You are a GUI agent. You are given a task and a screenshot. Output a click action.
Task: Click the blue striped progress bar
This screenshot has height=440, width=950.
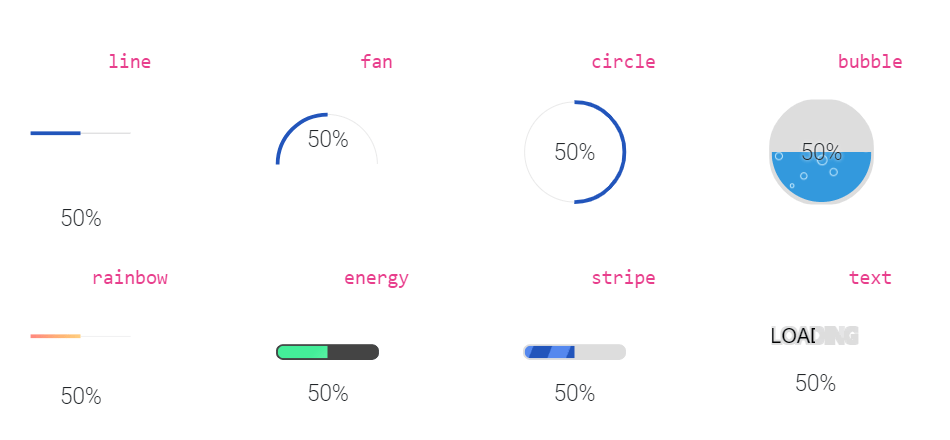(x=574, y=352)
